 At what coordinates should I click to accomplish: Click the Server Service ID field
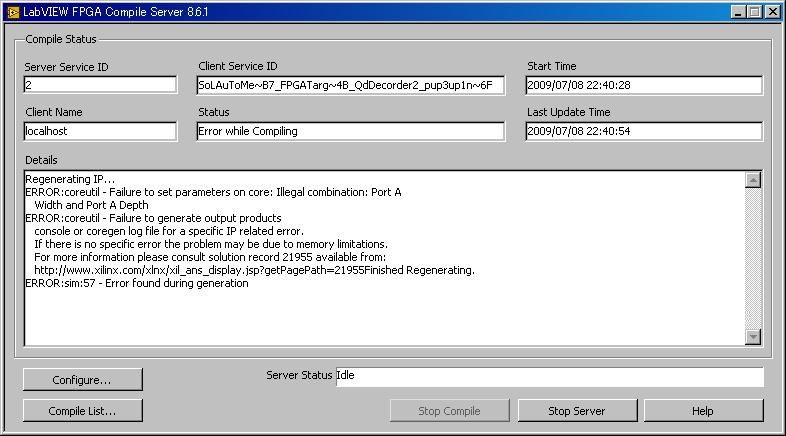click(100, 85)
